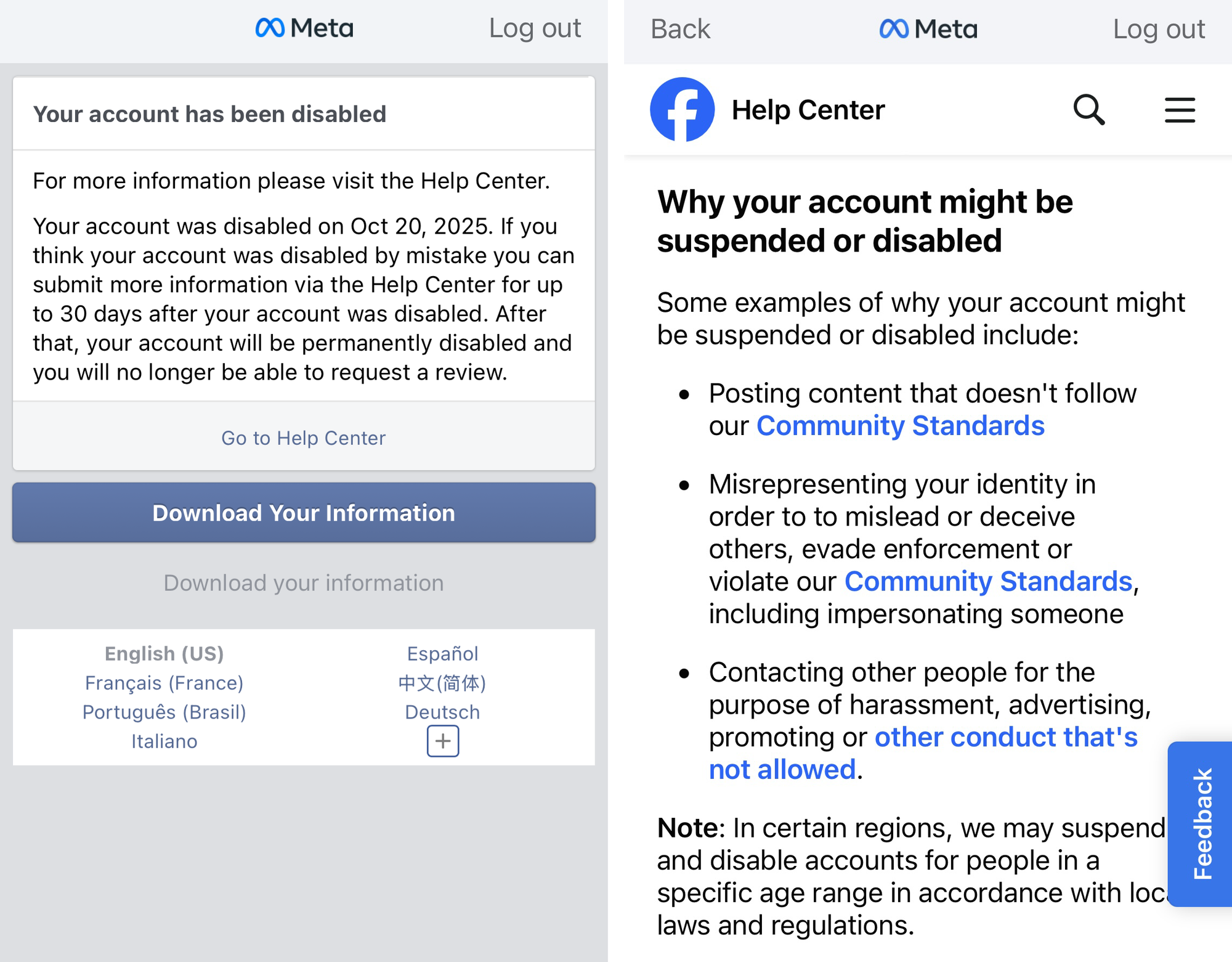Screen dimensions: 1232x962
Task: Click the gray Download your information text
Action: click(x=304, y=583)
